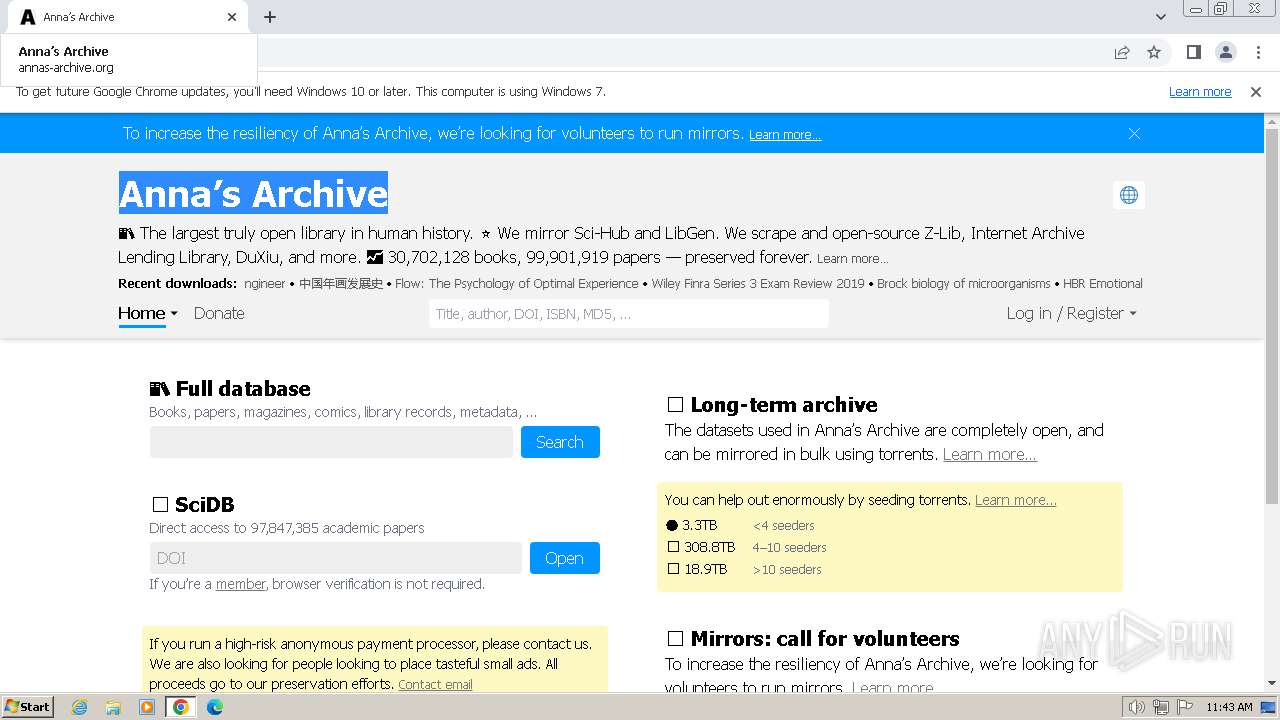
Task: Open File Explorer from taskbar
Action: point(113,707)
